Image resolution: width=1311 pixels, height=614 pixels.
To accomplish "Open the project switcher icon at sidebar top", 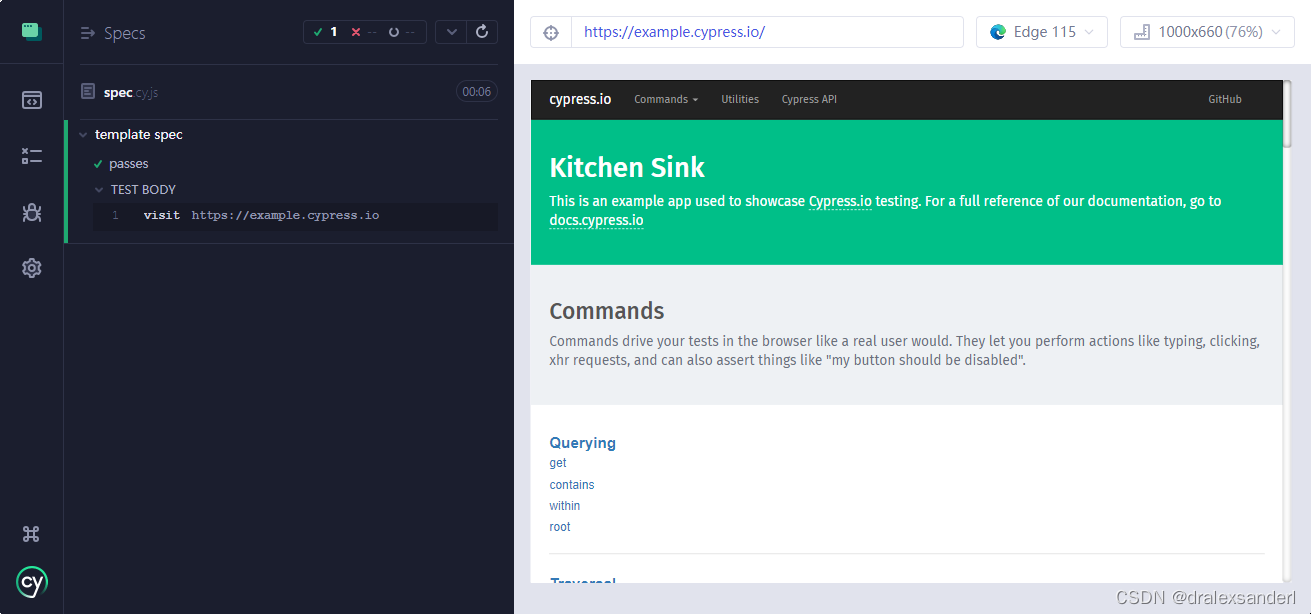I will tap(31, 31).
